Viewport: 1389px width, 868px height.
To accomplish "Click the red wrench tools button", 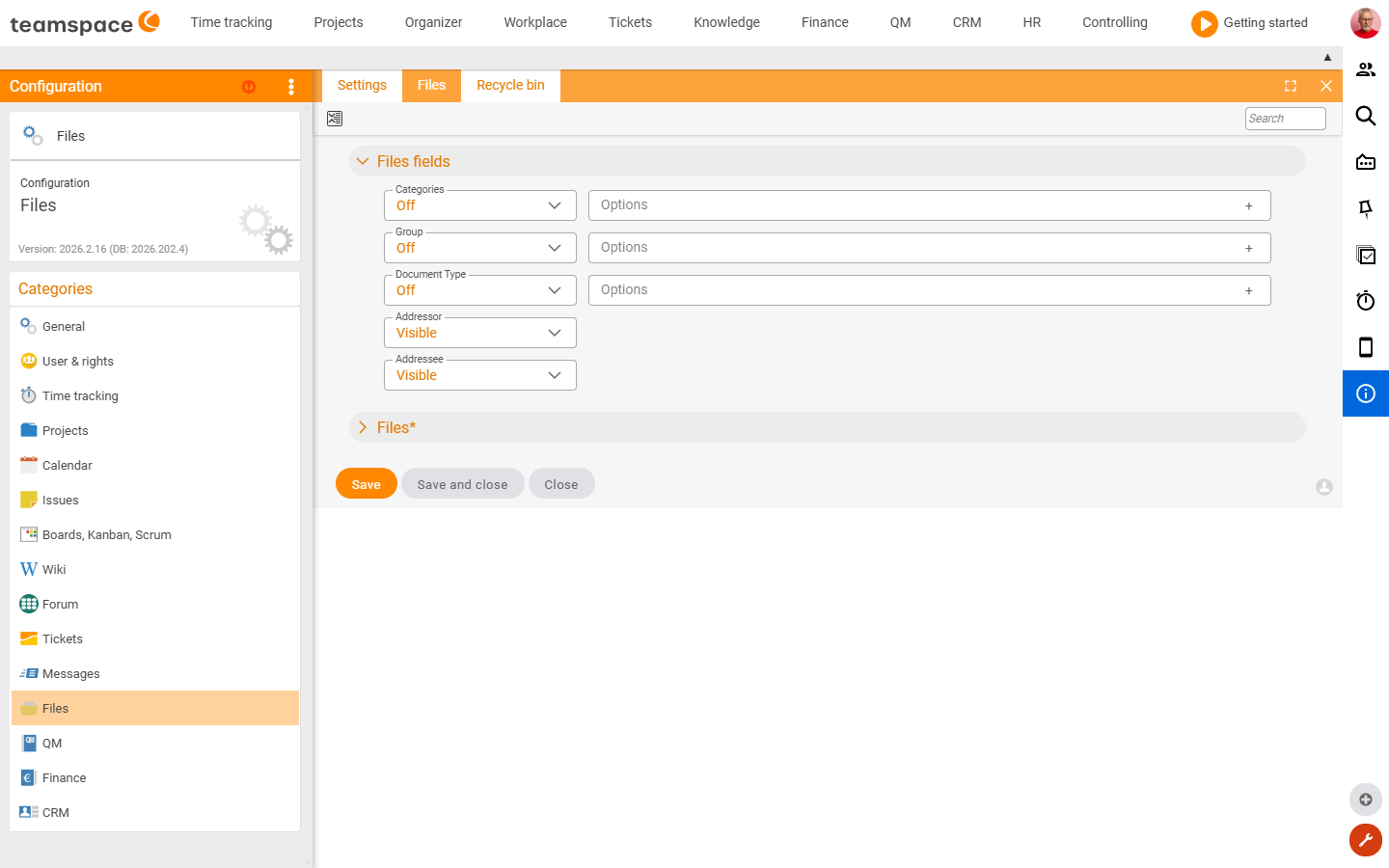I will [1366, 840].
